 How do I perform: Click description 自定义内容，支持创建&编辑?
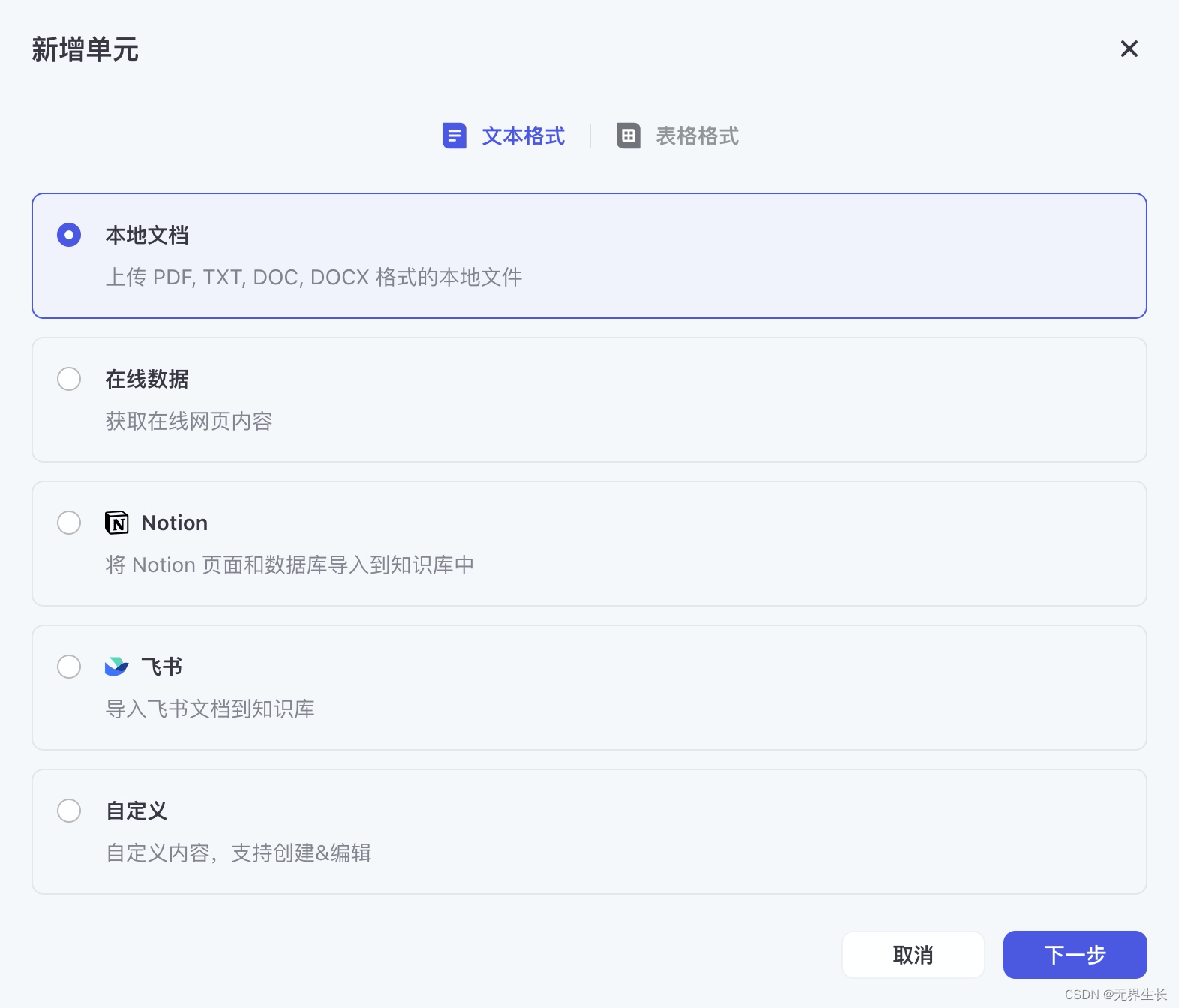coord(238,853)
